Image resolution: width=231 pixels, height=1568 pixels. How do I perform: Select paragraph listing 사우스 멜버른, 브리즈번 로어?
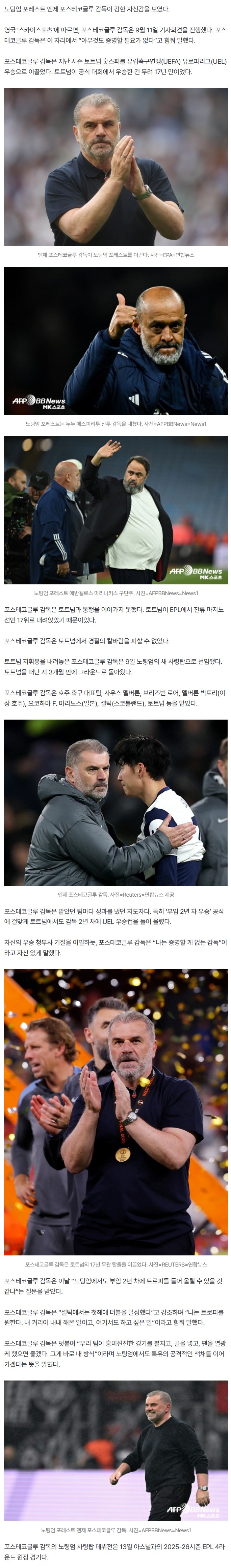tap(116, 698)
